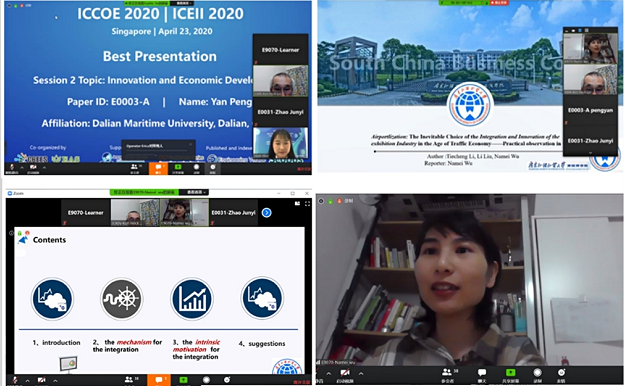Open the reactions icon in bottom-right Zoom toolbar
This screenshot has height=386, width=624.
561,372
